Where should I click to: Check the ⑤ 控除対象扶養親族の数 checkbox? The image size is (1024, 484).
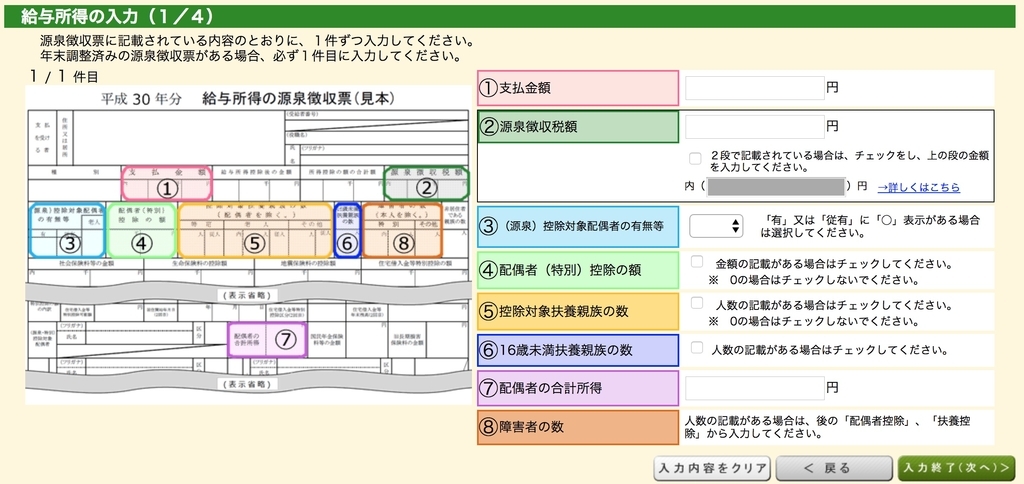[x=697, y=303]
